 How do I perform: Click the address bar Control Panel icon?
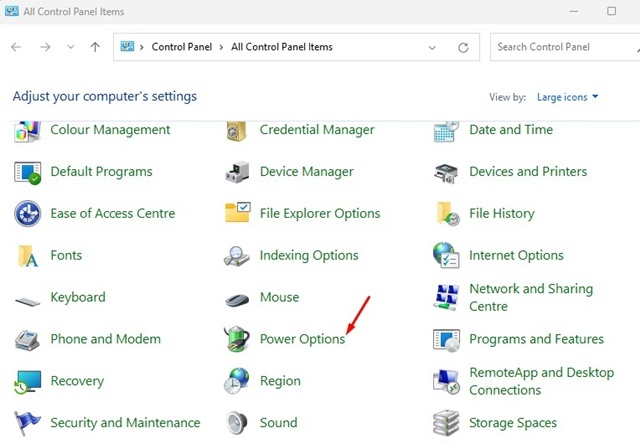tap(127, 46)
